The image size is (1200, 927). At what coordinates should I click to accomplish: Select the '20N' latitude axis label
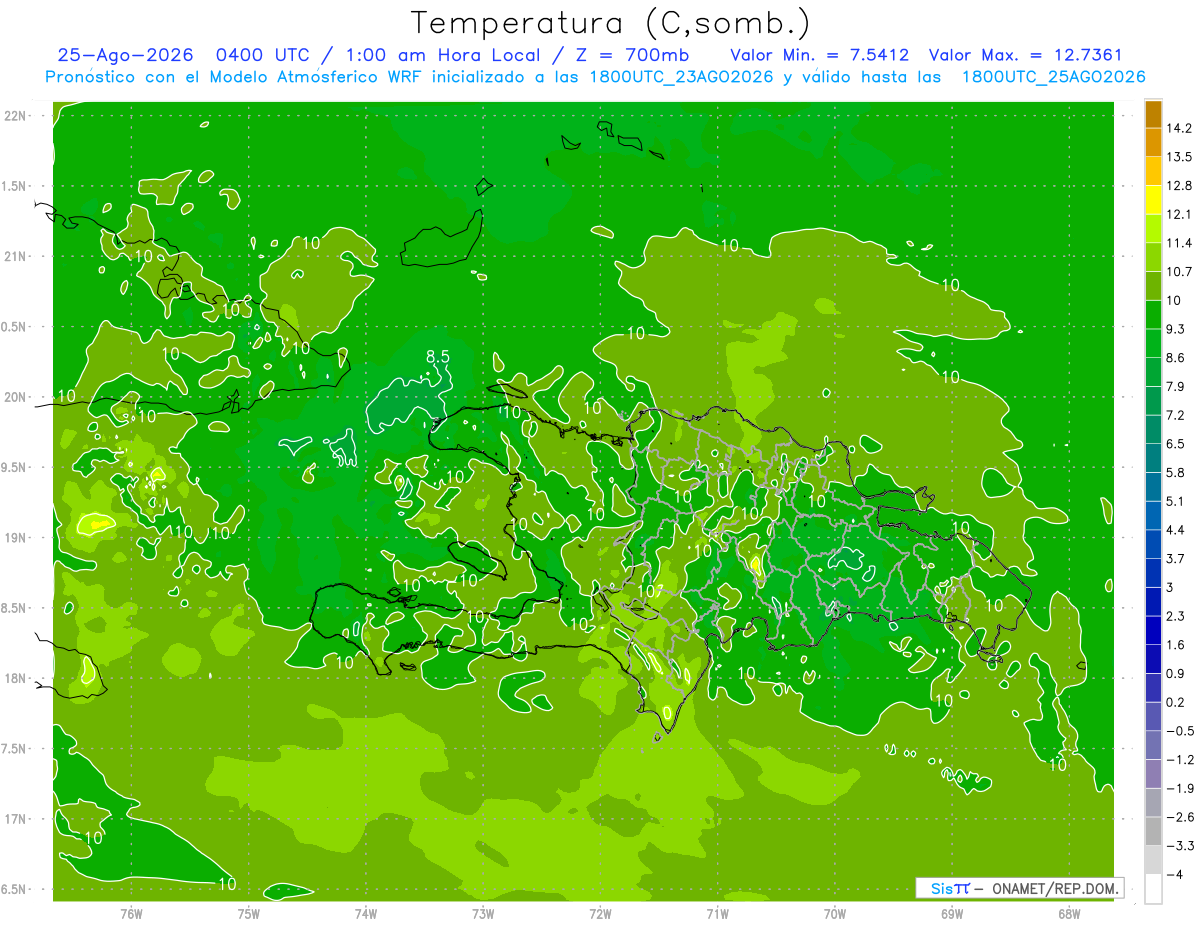tap(17, 397)
